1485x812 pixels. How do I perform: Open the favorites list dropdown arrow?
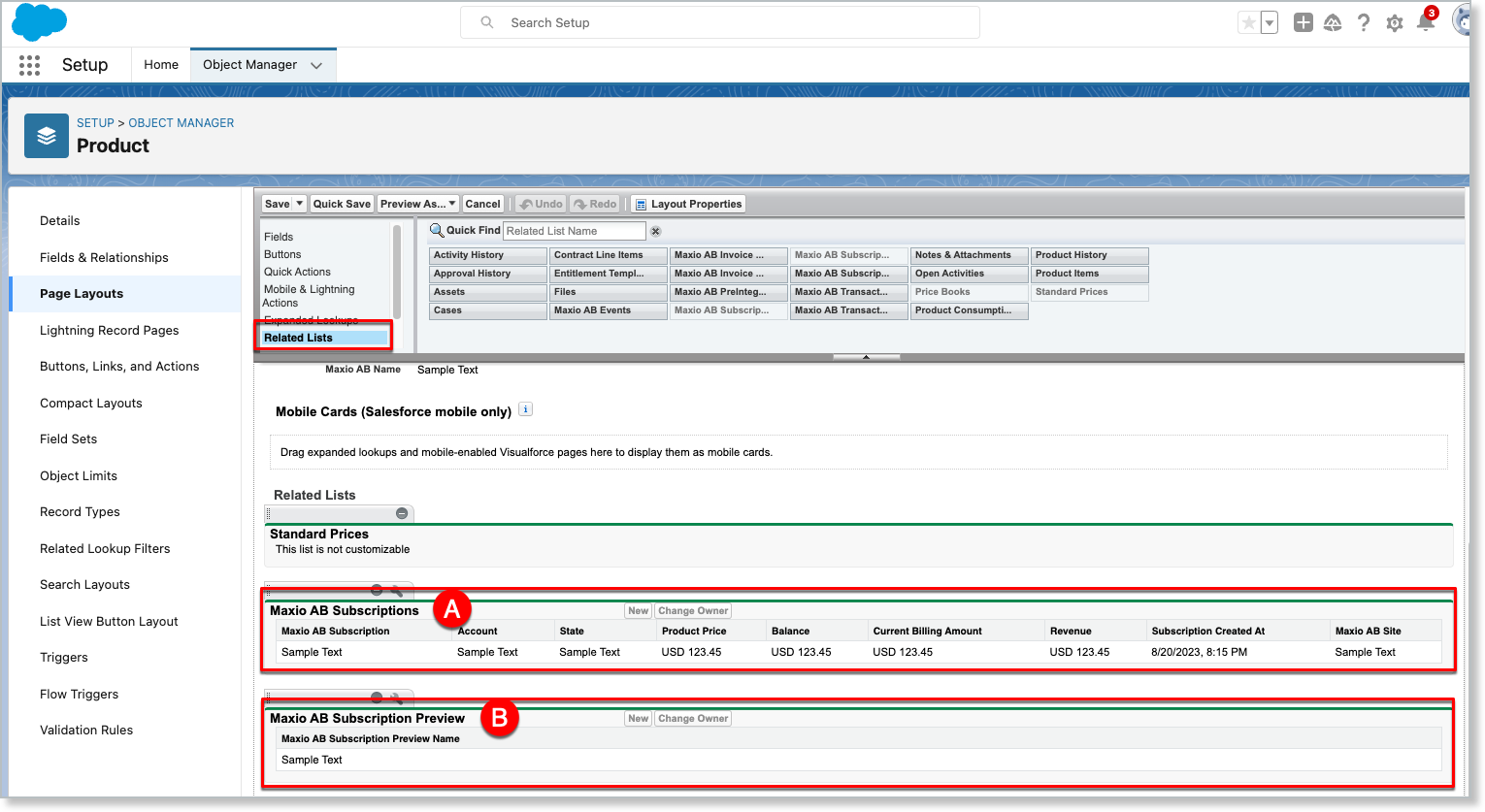(x=1269, y=22)
